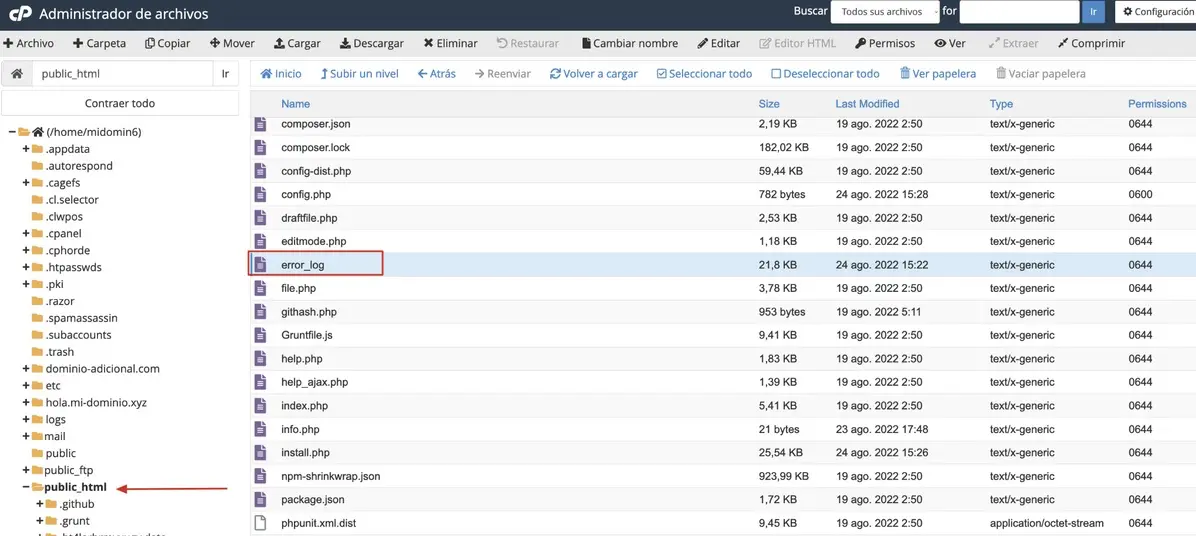Open Ver papelera trash view
1196x536 pixels.
pos(937,74)
